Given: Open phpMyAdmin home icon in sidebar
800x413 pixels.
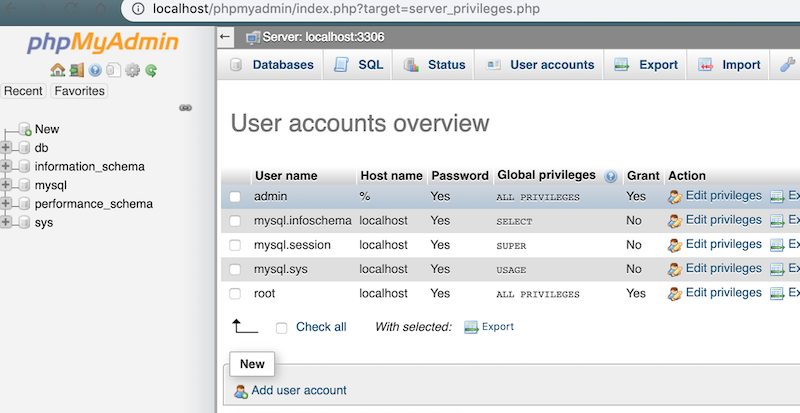Looking at the screenshot, I should 58,70.
